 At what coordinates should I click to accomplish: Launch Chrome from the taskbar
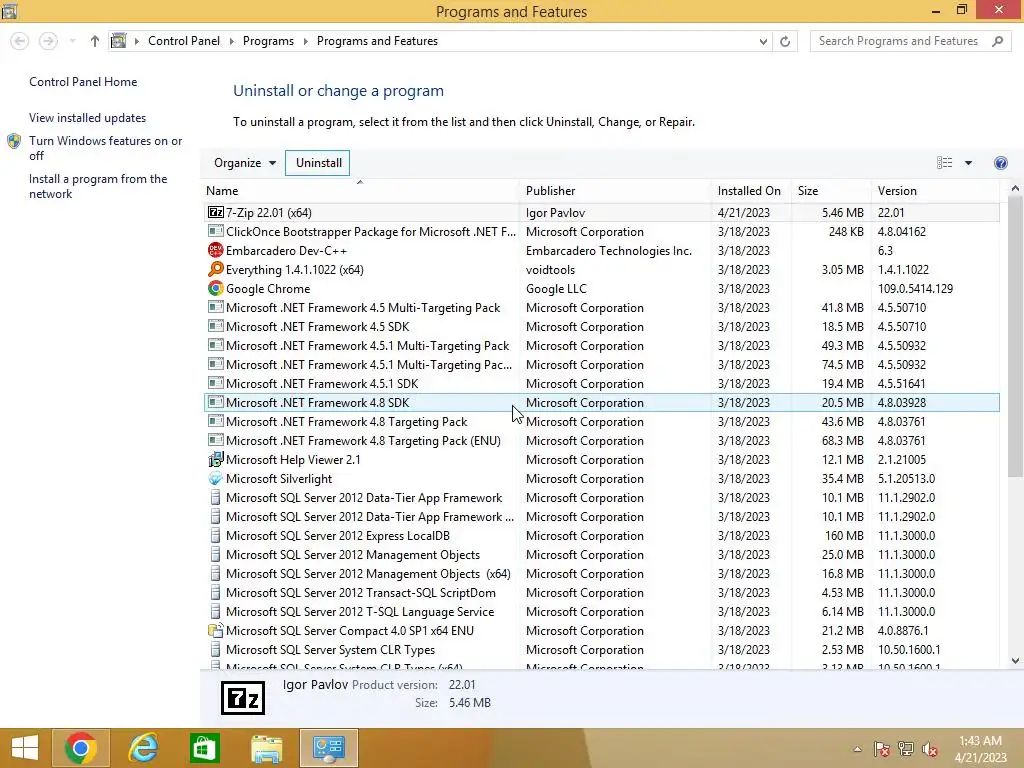81,748
